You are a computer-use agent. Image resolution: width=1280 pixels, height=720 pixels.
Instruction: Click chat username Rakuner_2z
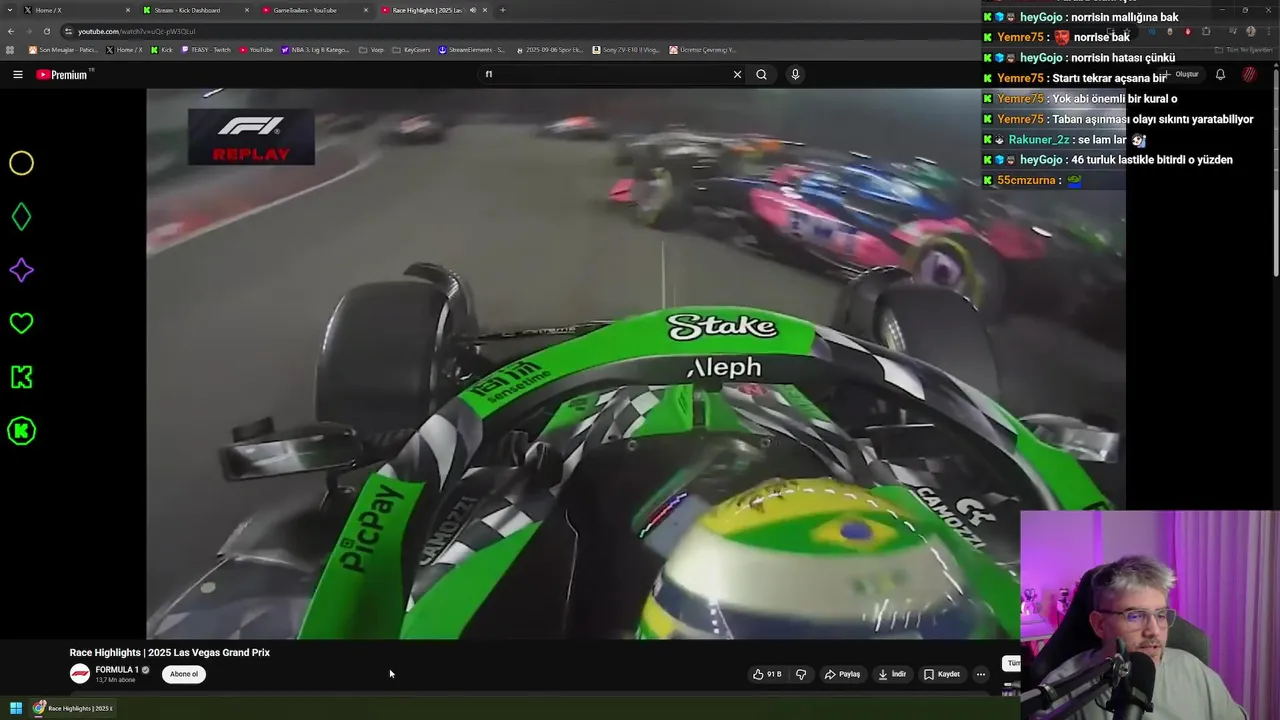[1039, 140]
